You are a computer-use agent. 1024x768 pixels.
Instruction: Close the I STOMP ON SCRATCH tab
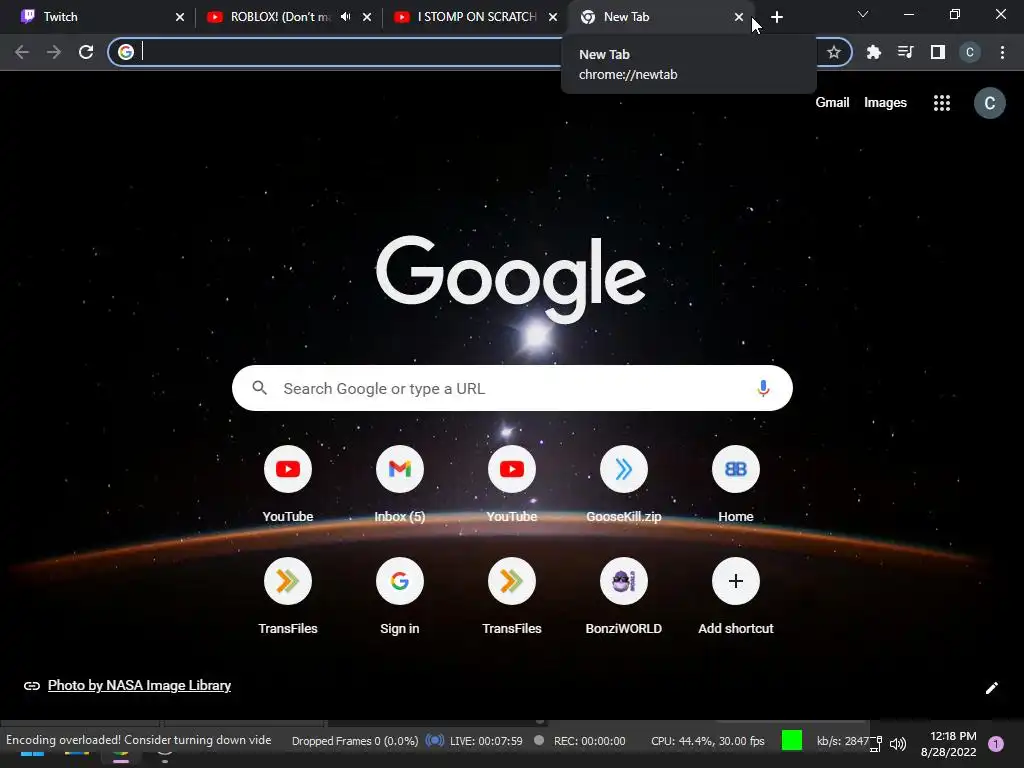tap(552, 17)
